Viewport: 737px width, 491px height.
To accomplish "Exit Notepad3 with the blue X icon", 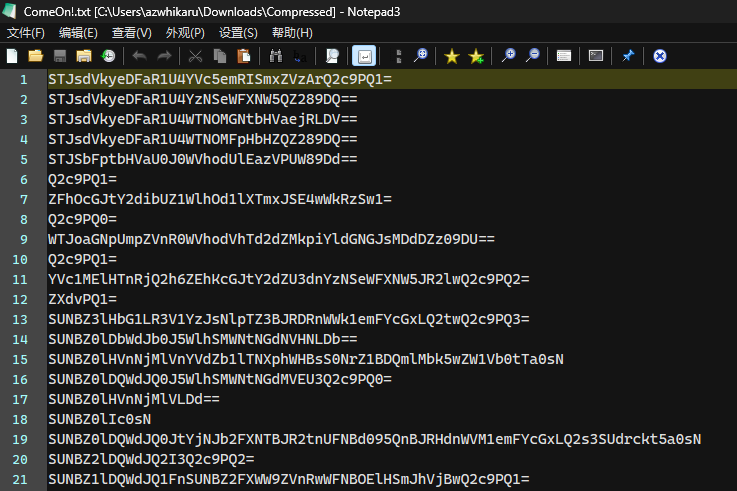I will click(x=660, y=56).
